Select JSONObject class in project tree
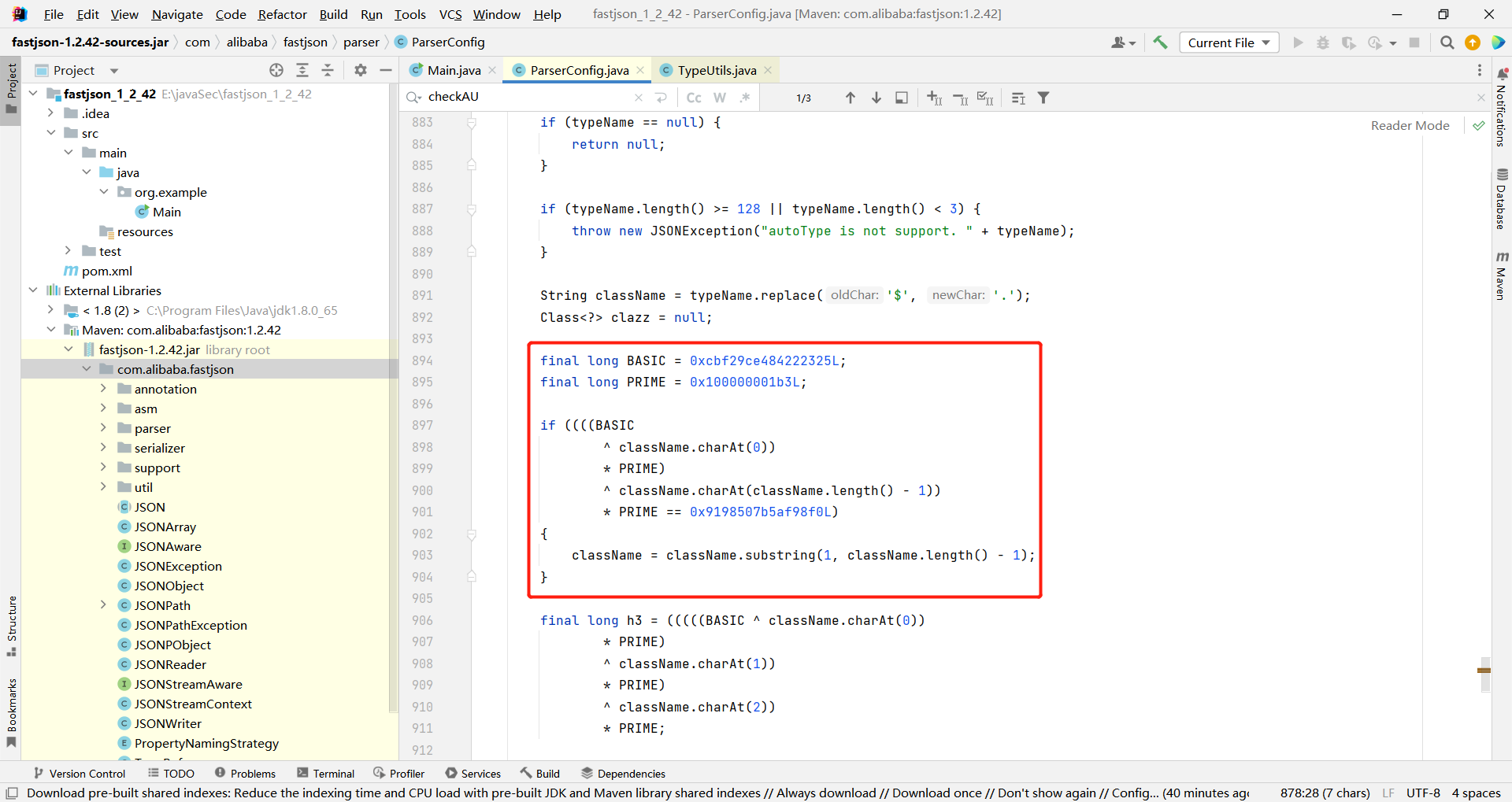 (169, 586)
